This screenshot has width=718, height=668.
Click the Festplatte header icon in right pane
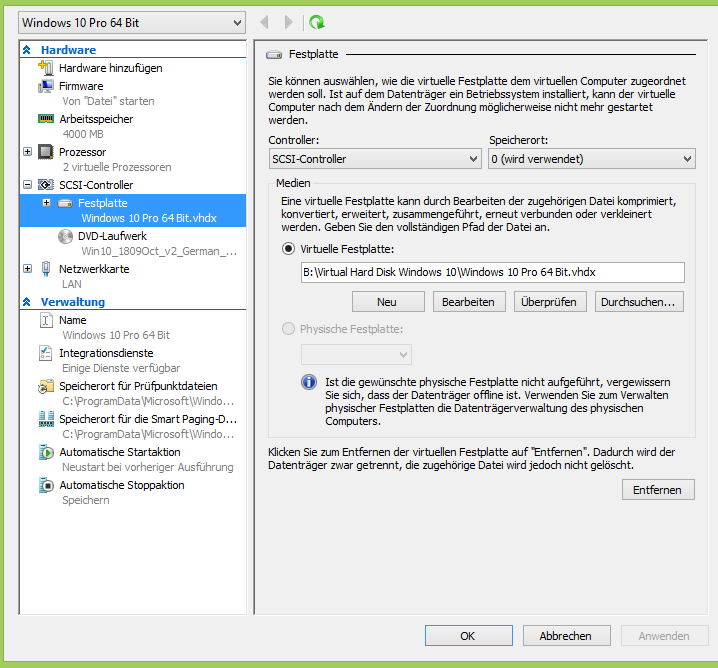[274, 55]
